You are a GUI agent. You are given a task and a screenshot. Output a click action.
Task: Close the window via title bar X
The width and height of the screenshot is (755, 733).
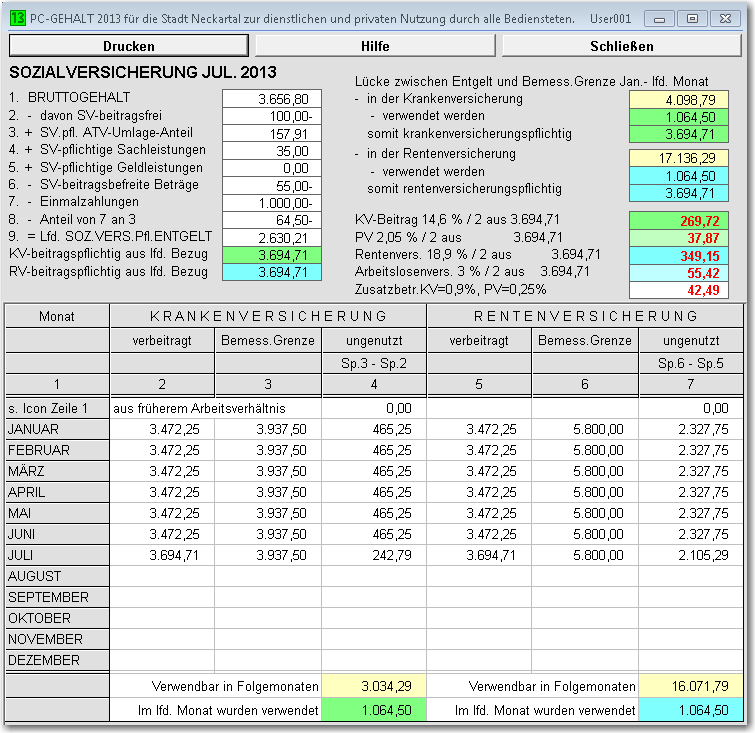point(725,19)
